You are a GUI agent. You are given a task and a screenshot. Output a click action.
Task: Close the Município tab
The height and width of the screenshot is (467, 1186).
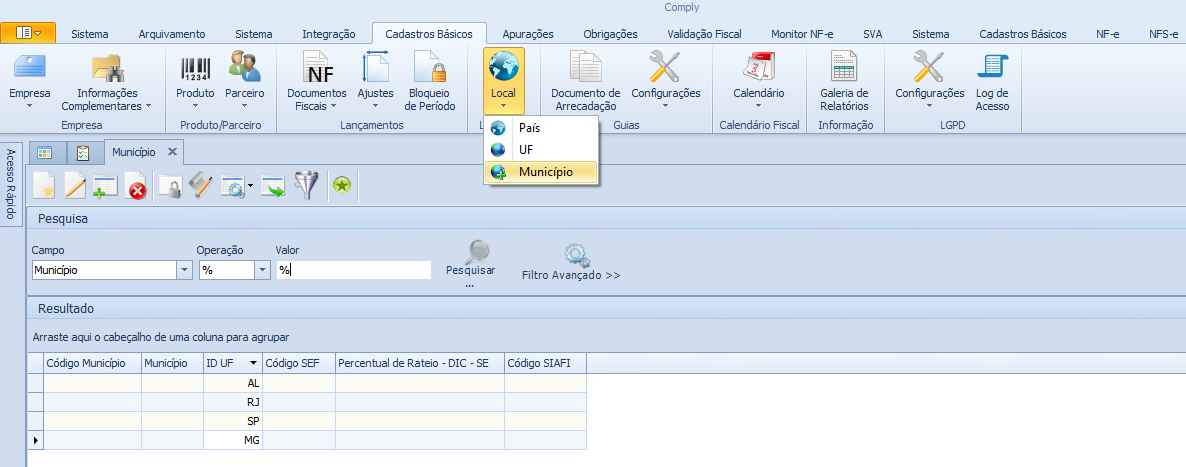pyautogui.click(x=172, y=152)
